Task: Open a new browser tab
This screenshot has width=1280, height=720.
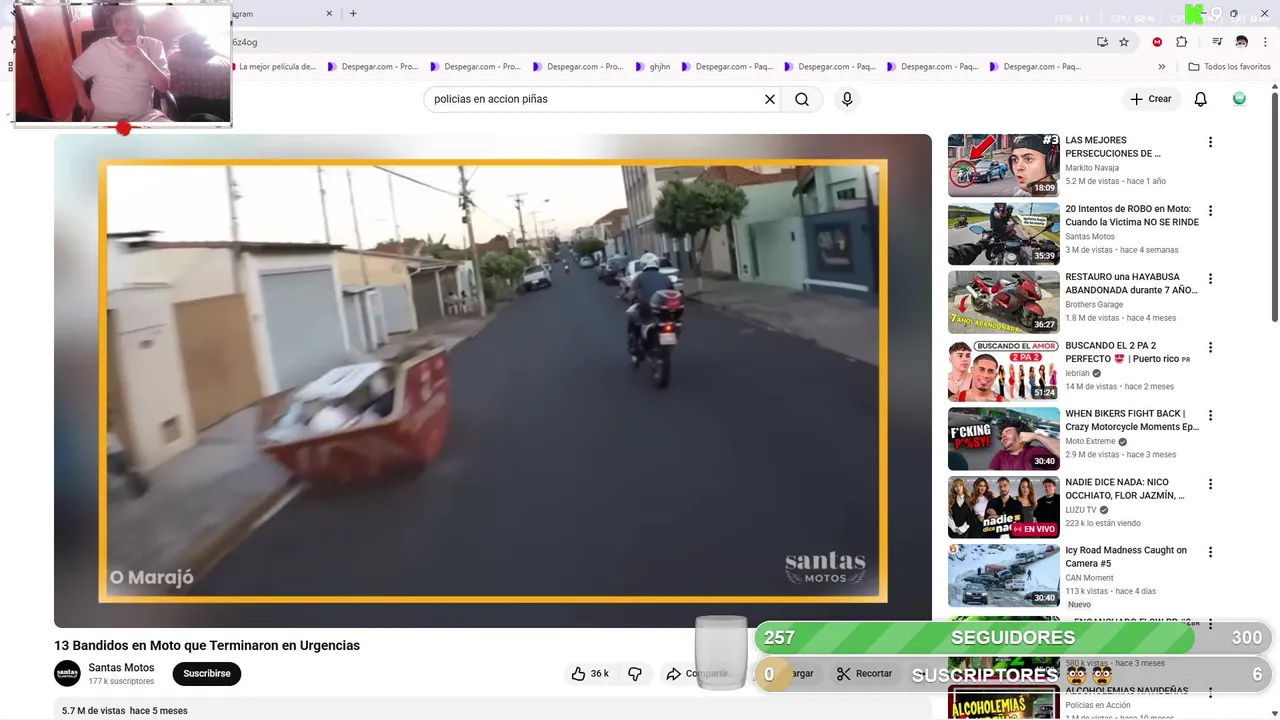Action: click(353, 14)
